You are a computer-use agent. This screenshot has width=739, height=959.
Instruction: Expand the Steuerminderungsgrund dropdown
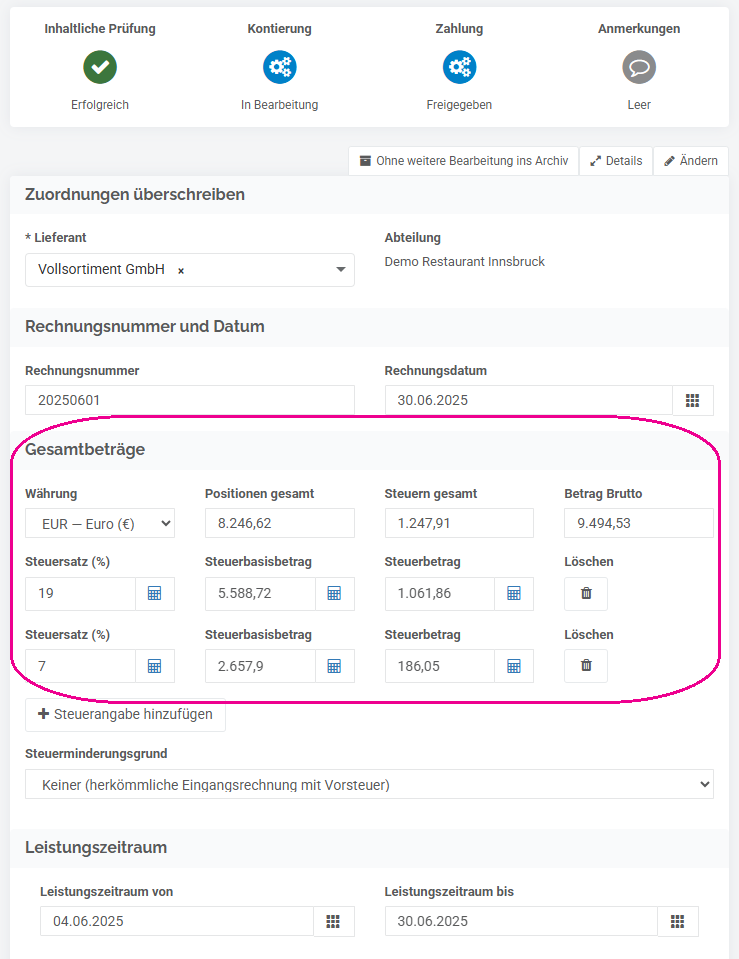(369, 785)
